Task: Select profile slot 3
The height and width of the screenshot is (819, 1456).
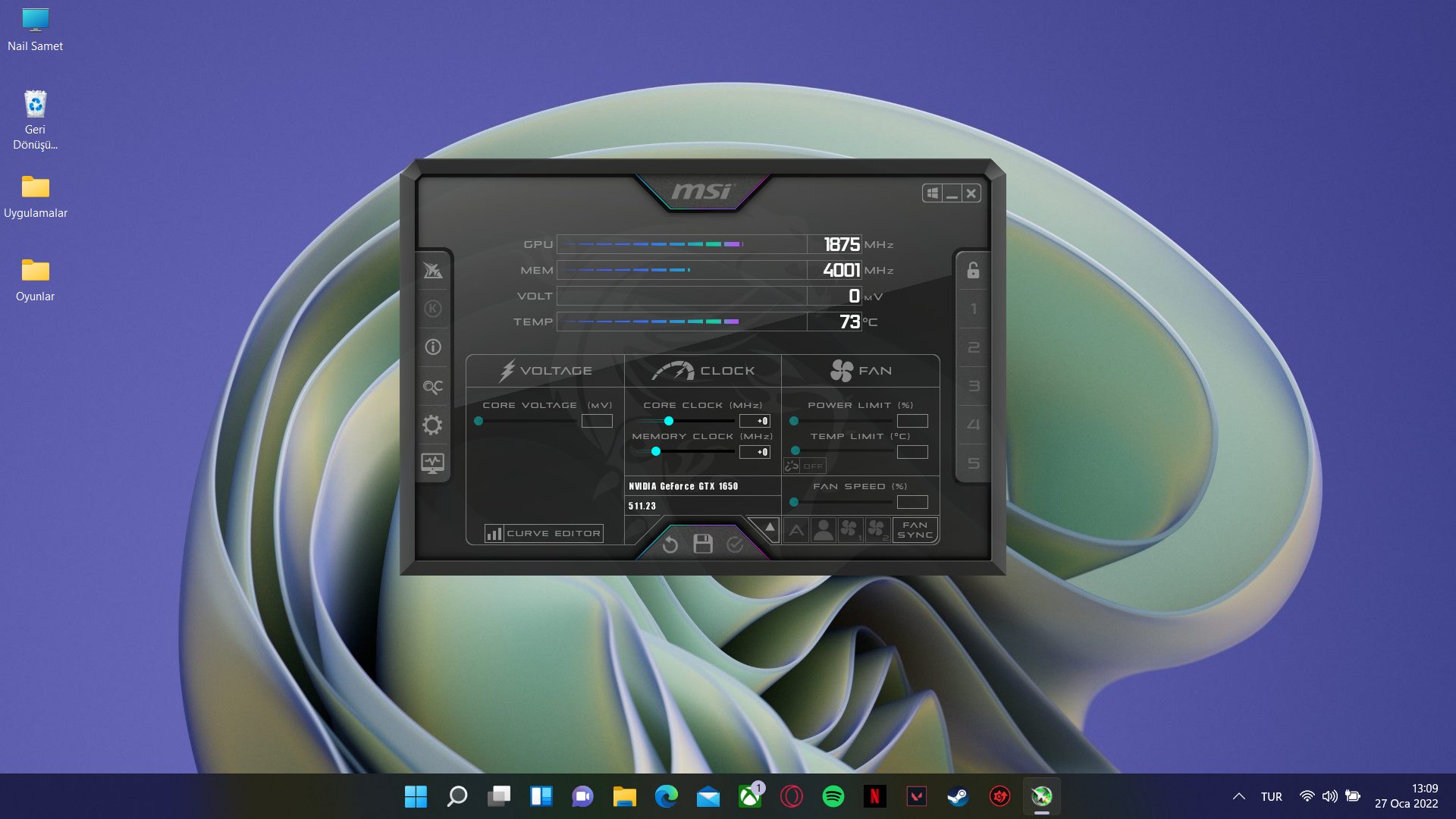Action: pos(973,386)
